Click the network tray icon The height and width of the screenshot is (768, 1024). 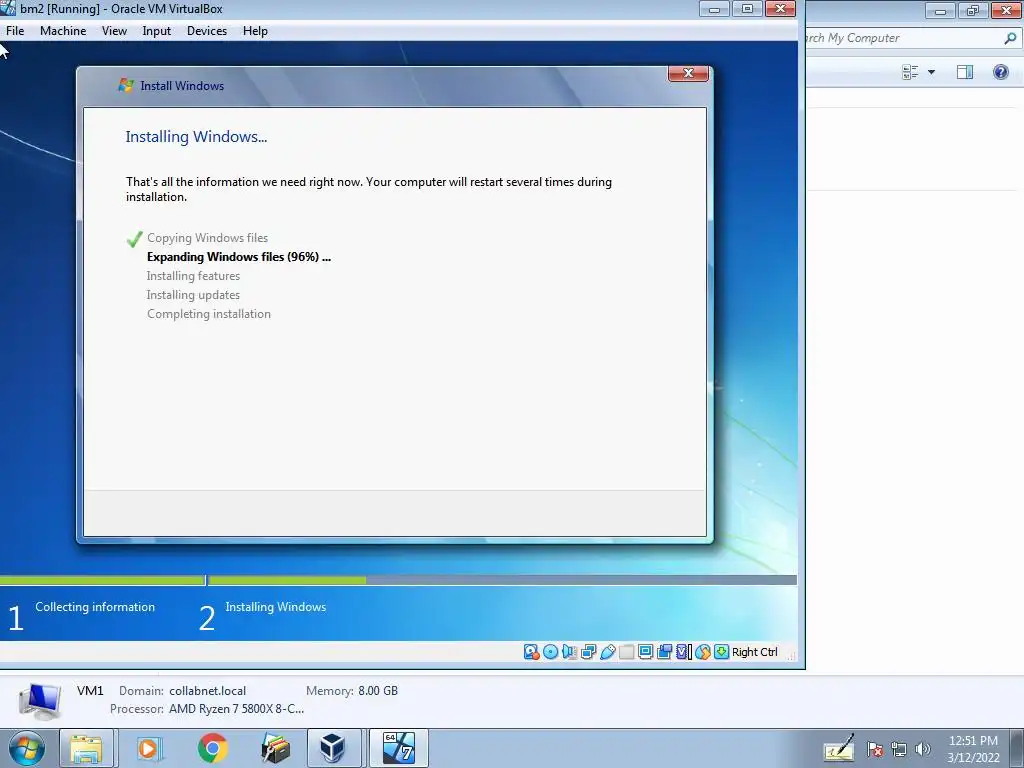899,749
